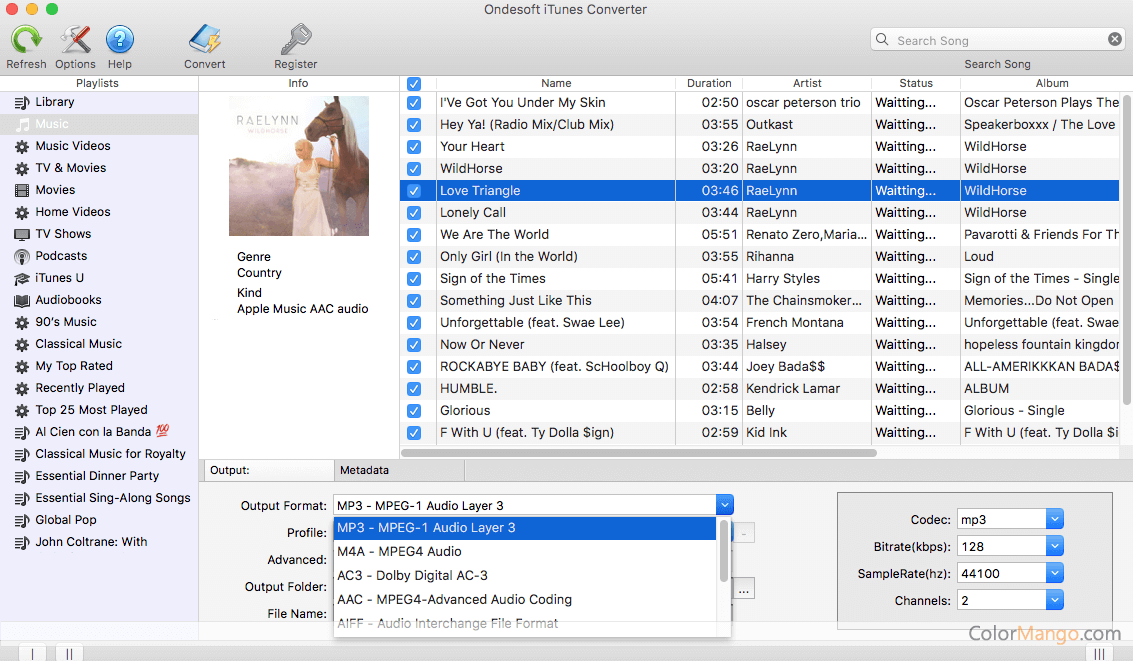Open the Audiobooks playlist

click(x=68, y=300)
